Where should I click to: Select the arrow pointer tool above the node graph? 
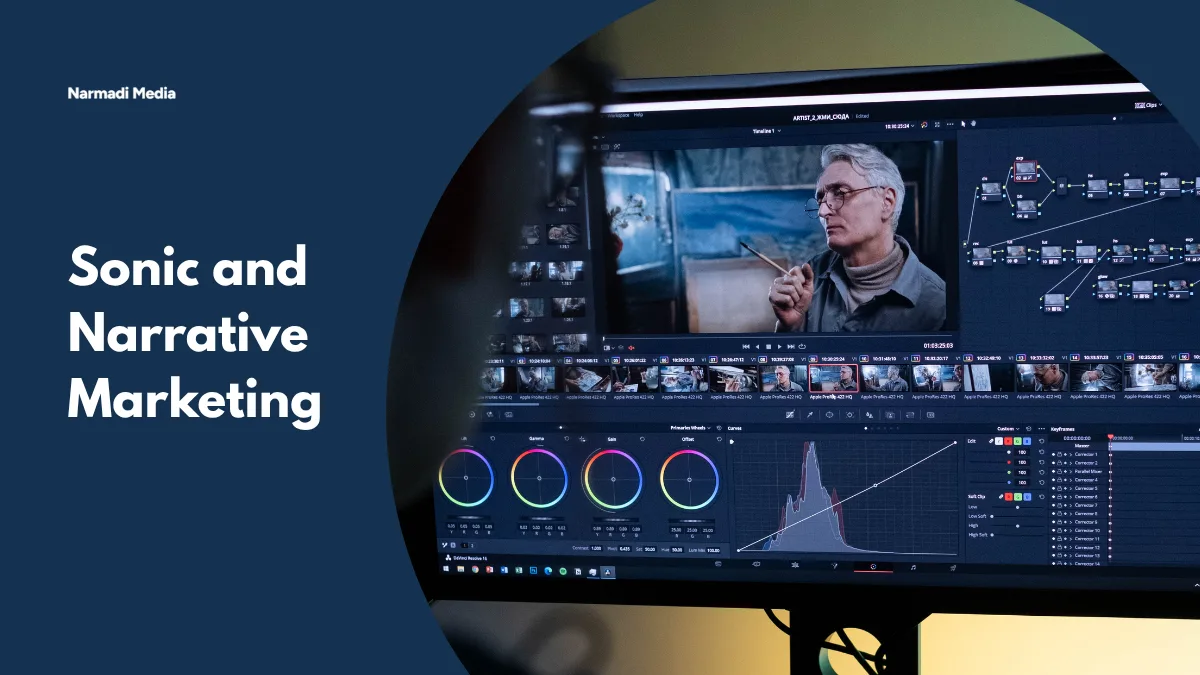963,123
